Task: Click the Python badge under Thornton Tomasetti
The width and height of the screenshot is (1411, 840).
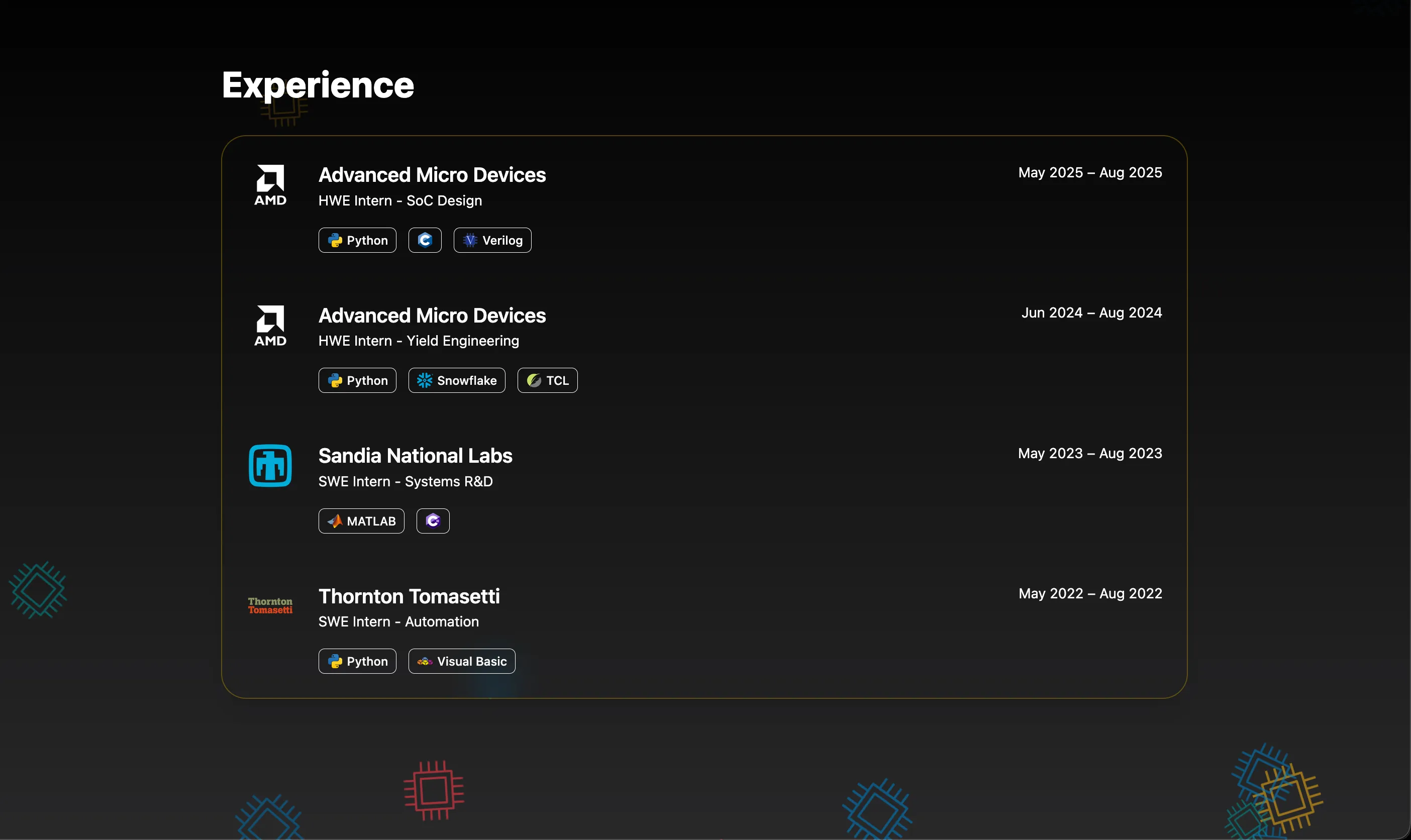Action: (357, 661)
